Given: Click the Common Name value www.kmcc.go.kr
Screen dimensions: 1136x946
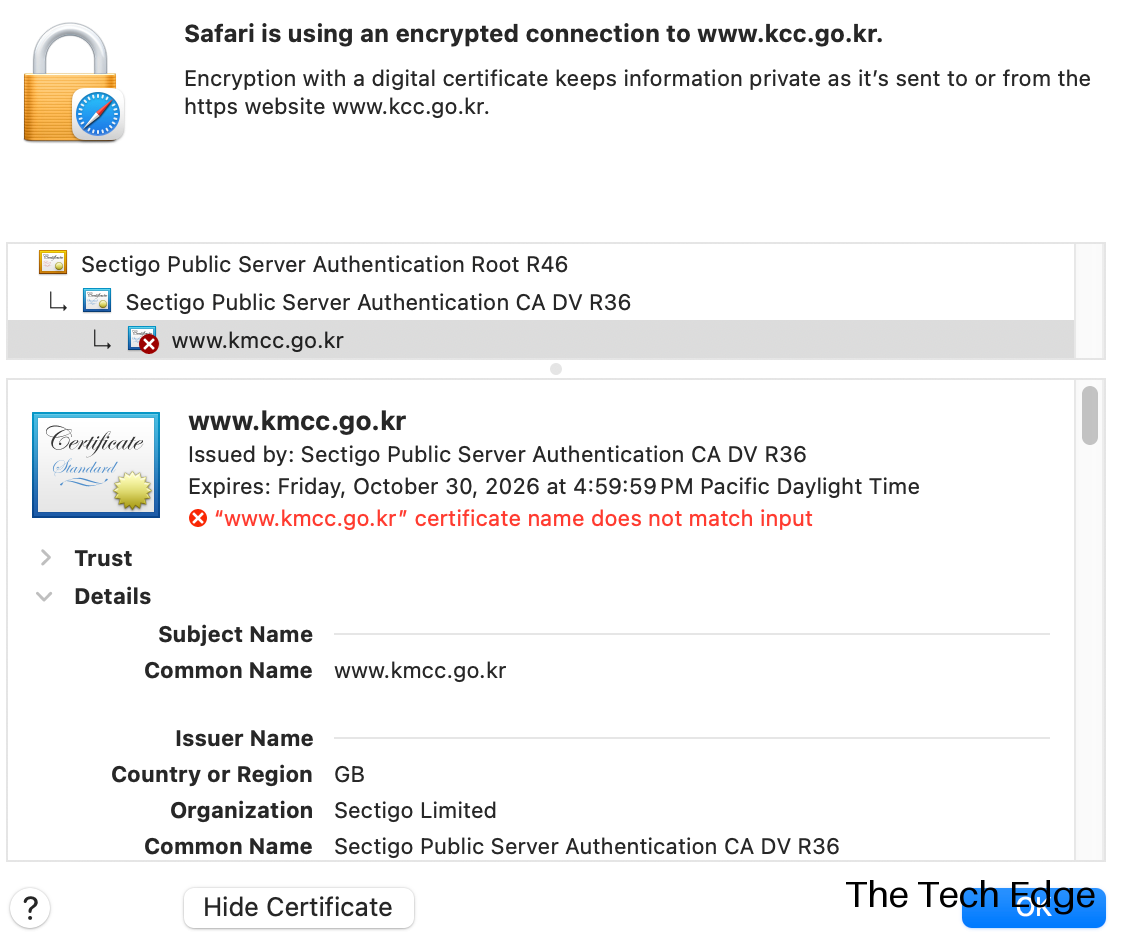Looking at the screenshot, I should click(x=420, y=671).
